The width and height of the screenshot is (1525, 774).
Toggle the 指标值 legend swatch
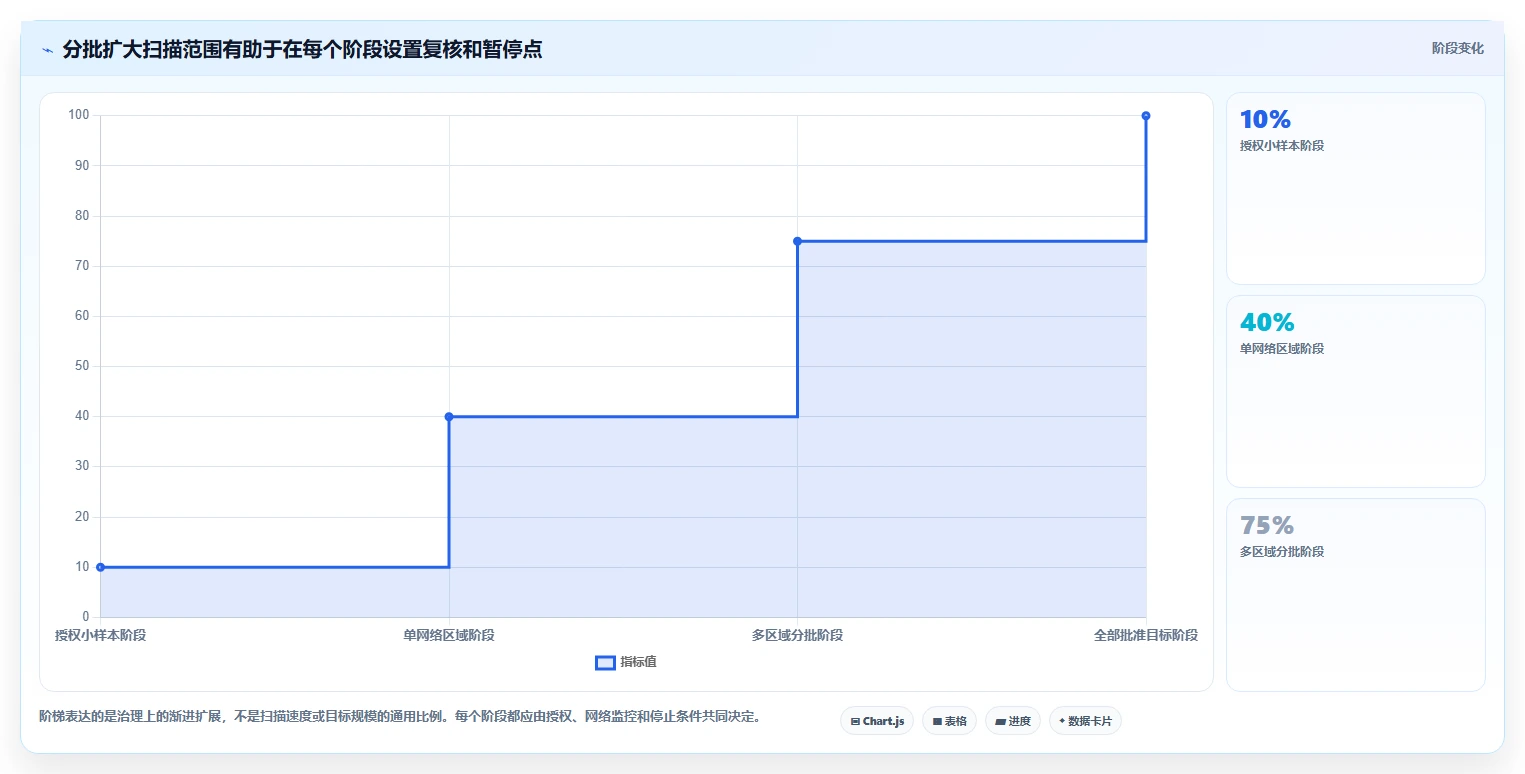click(605, 662)
